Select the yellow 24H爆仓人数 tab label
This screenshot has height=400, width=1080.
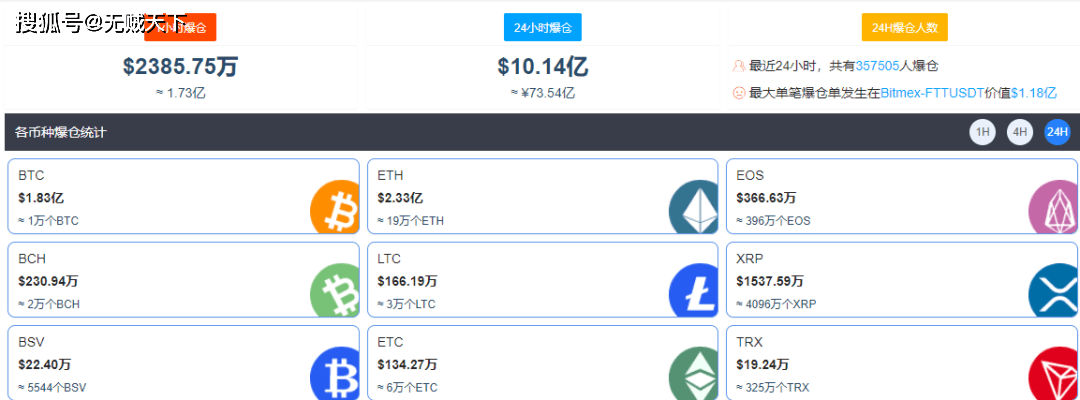(x=904, y=28)
